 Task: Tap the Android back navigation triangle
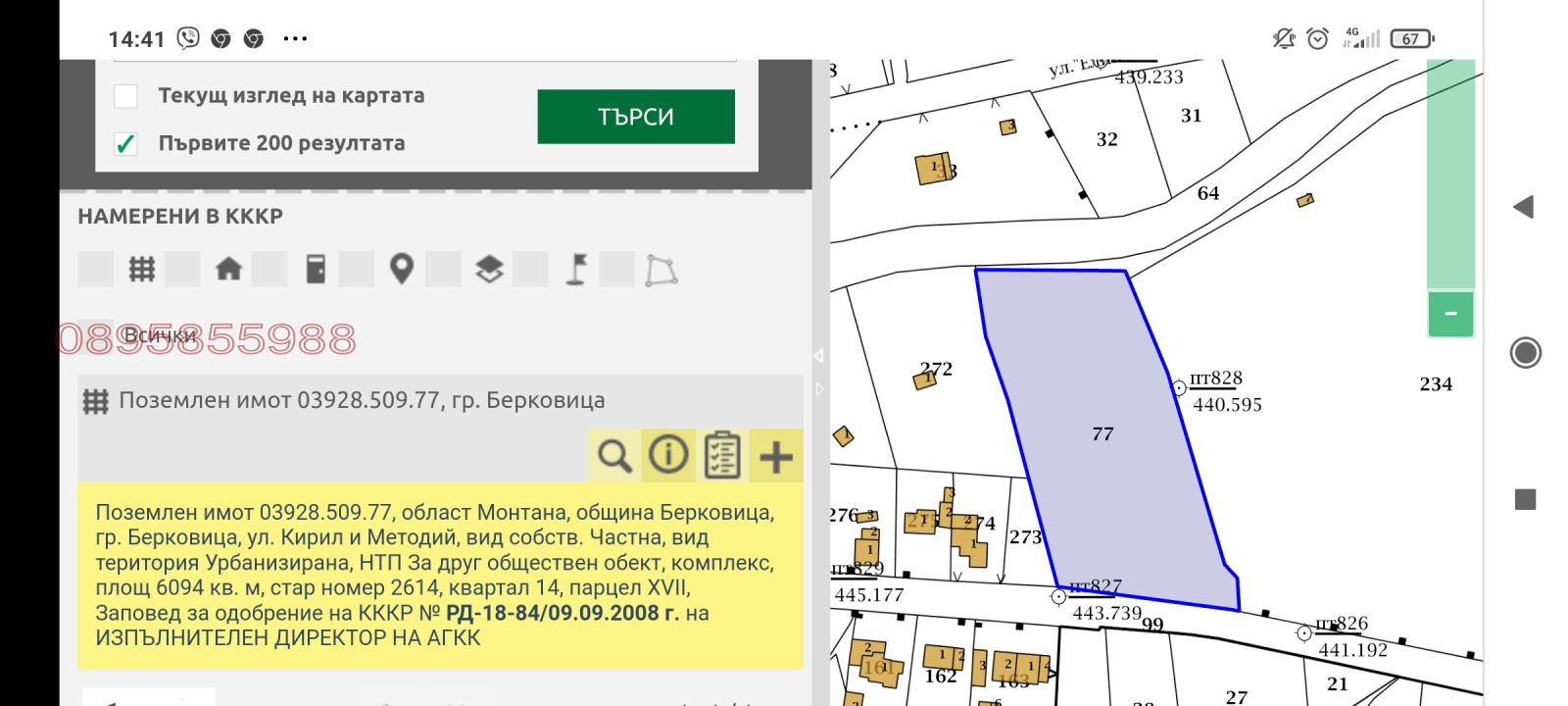pos(1523,207)
